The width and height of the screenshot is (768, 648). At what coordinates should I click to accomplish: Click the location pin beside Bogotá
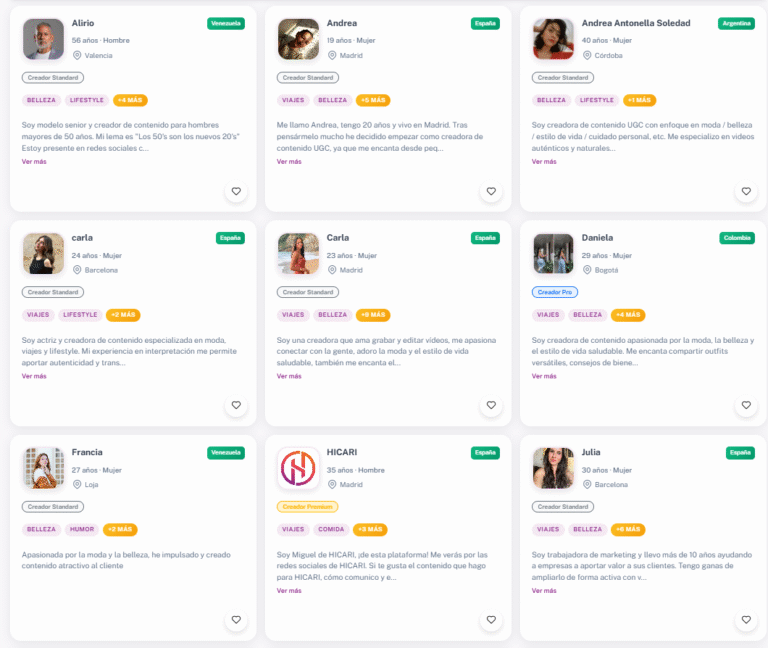(x=587, y=270)
